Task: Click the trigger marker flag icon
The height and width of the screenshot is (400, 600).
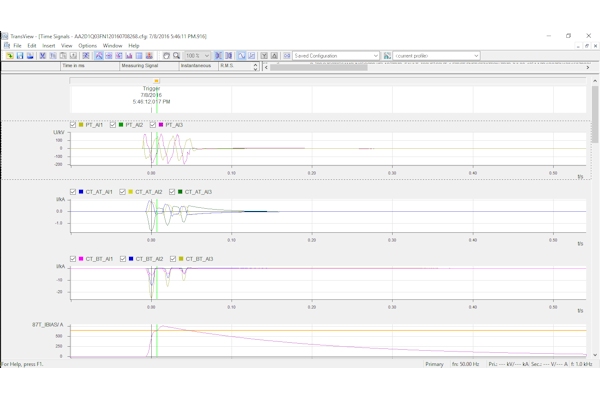Action: pos(157,82)
